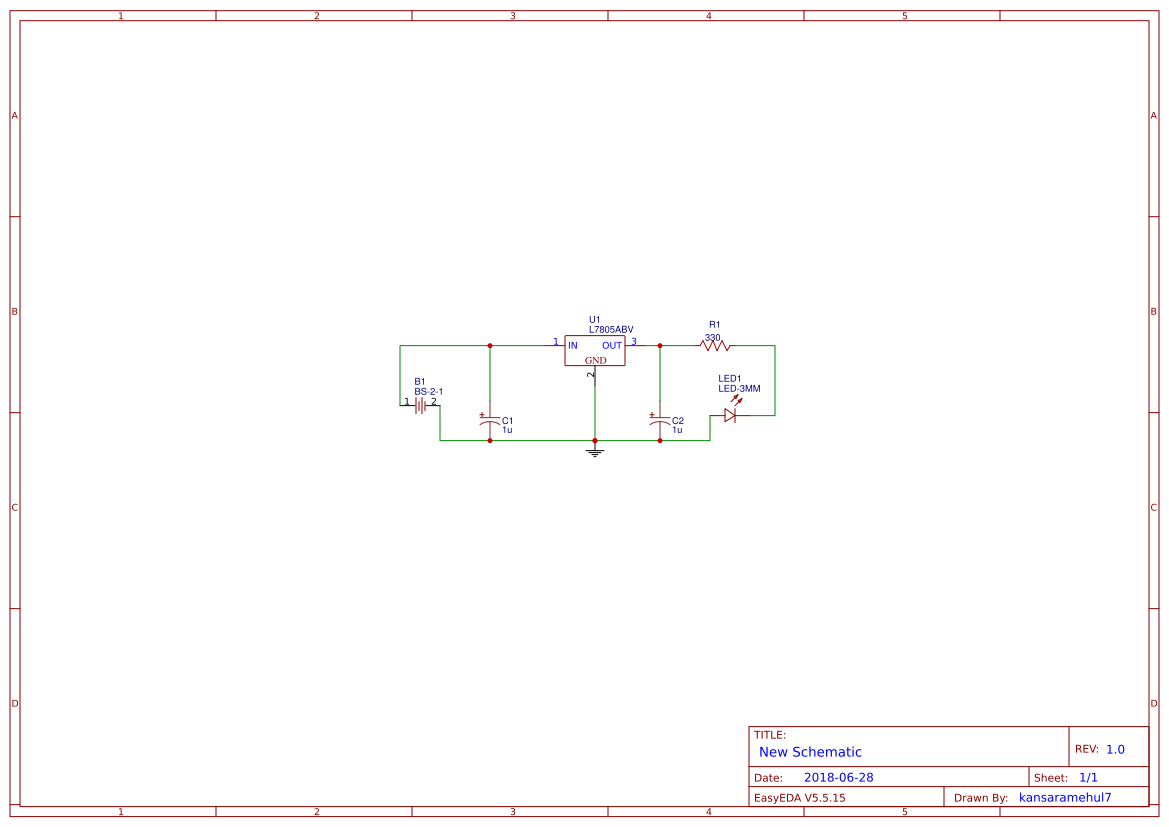This screenshot has width=1169, height=827.
Task: Select the C2 capacitor symbol
Action: click(x=660, y=421)
